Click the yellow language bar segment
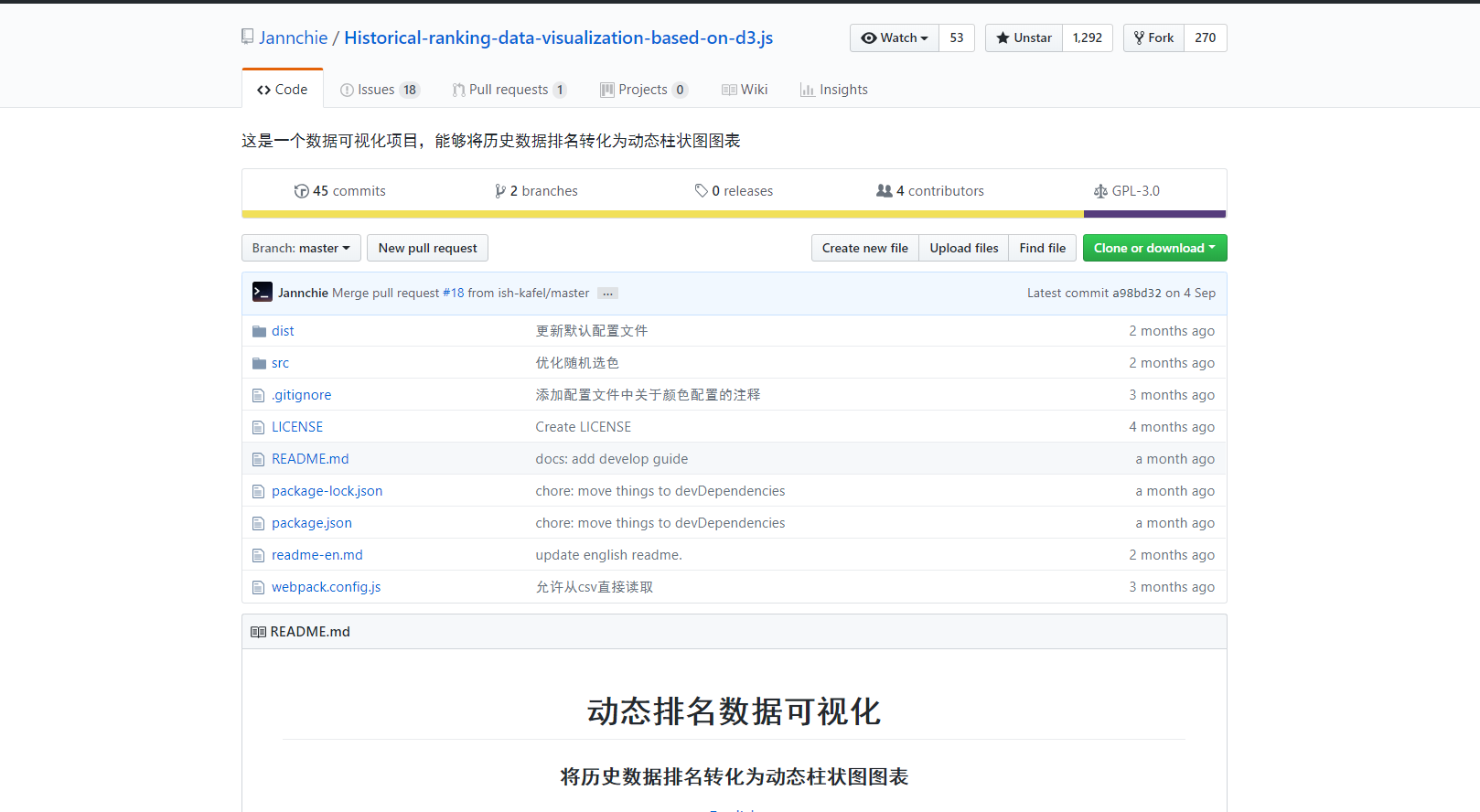This screenshot has height=812, width=1480. (662, 215)
